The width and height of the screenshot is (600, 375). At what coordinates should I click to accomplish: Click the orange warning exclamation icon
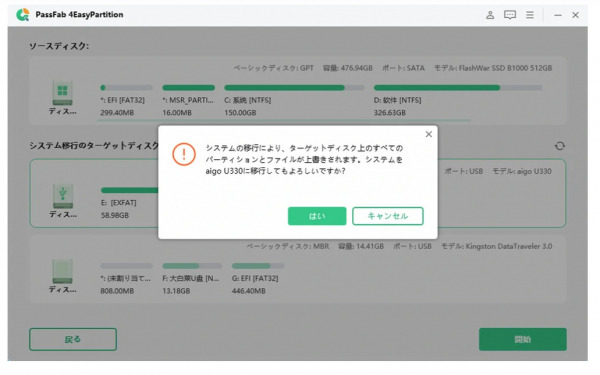tap(184, 154)
